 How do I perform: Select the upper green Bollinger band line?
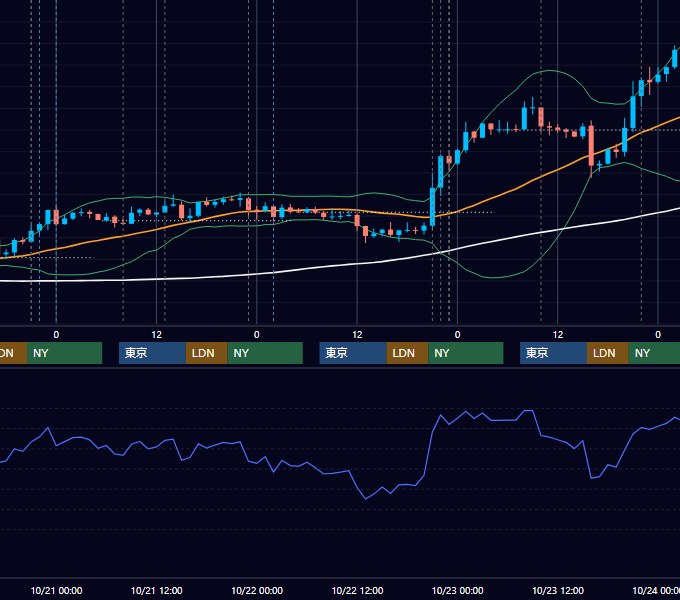(x=551, y=70)
